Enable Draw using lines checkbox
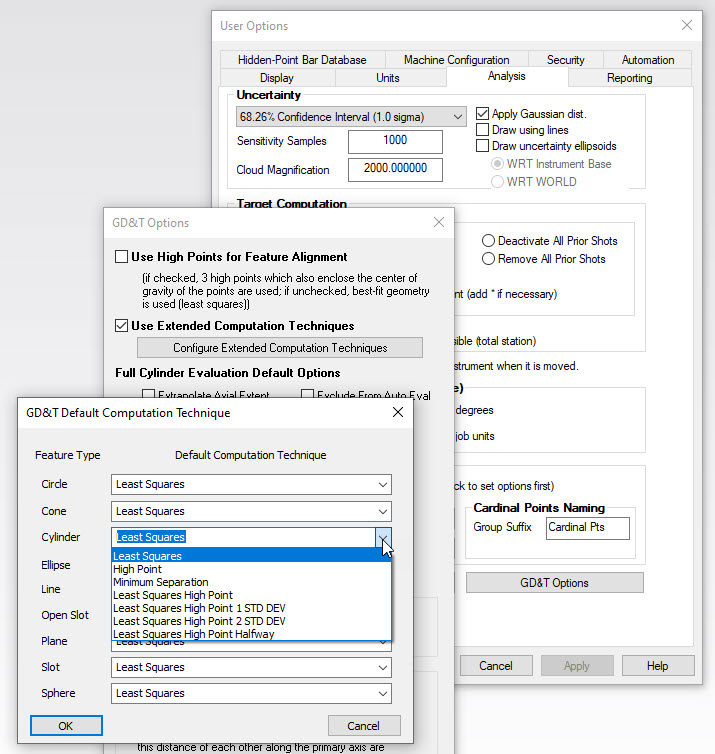The width and height of the screenshot is (715, 754). (x=482, y=129)
